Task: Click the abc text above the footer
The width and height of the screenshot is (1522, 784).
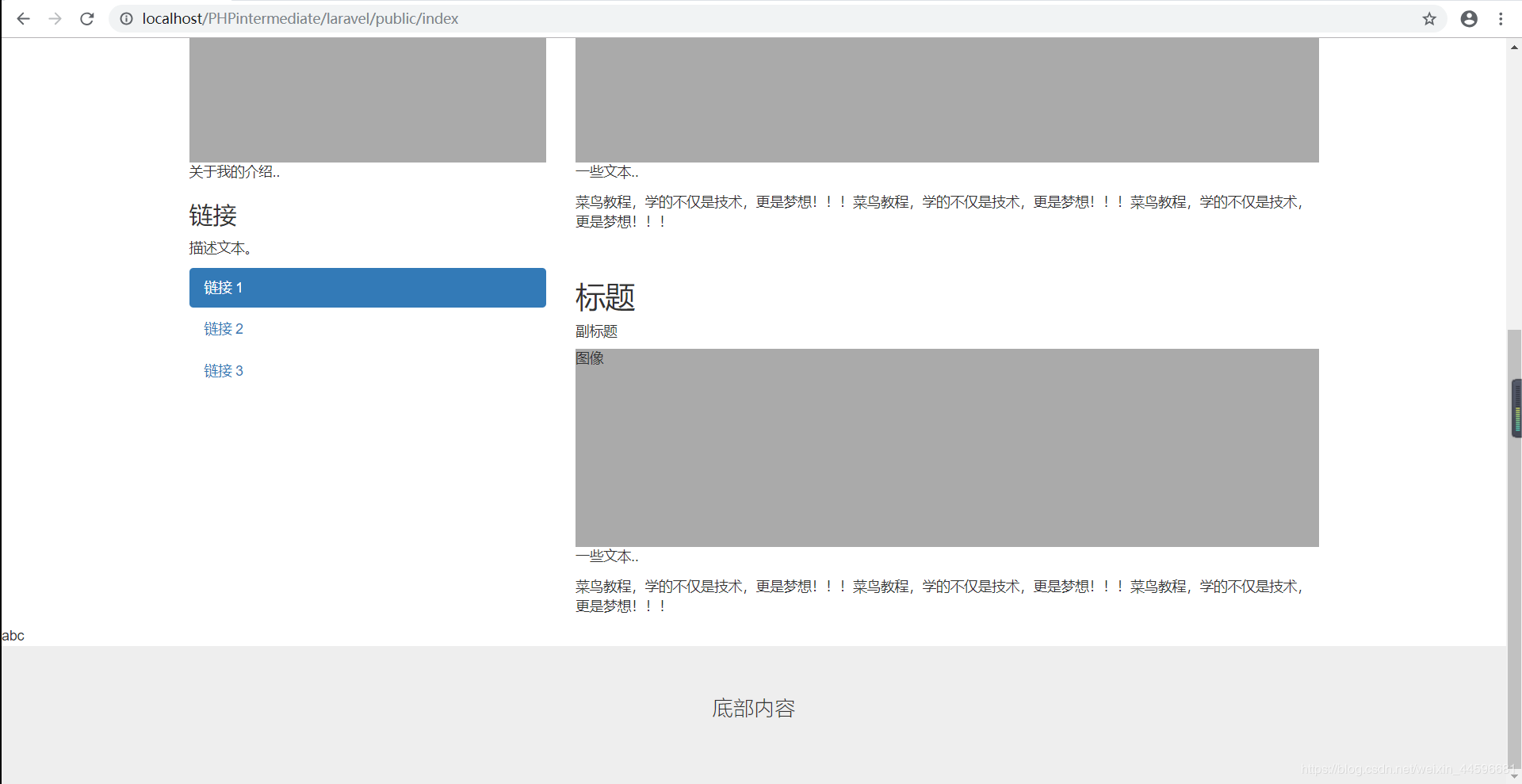Action: click(13, 636)
